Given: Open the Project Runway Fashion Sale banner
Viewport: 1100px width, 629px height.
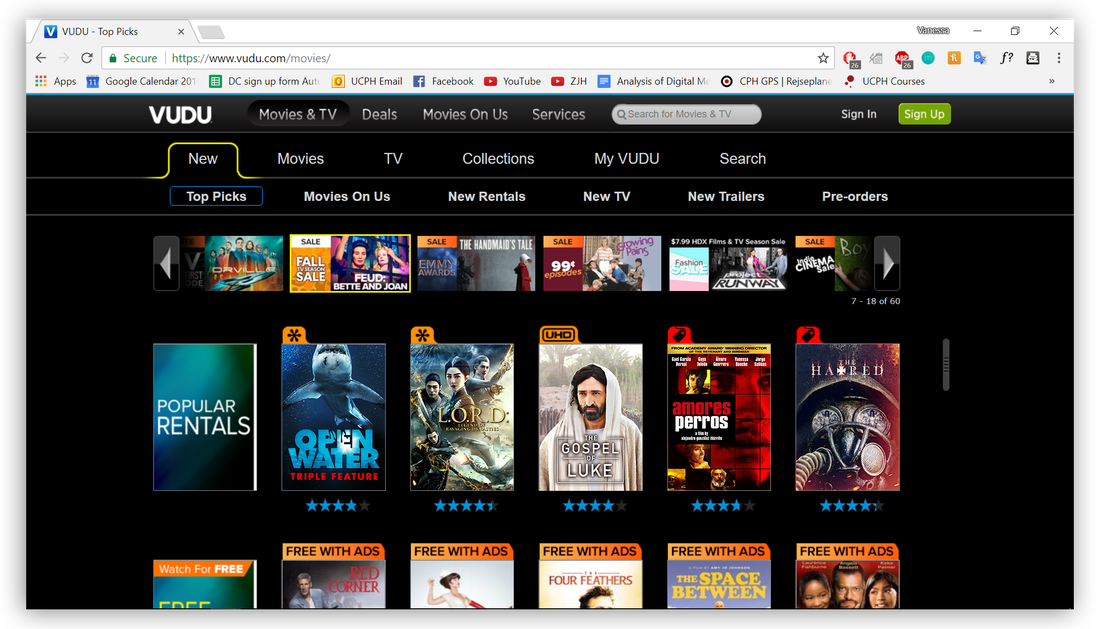Looking at the screenshot, I should pos(727,264).
